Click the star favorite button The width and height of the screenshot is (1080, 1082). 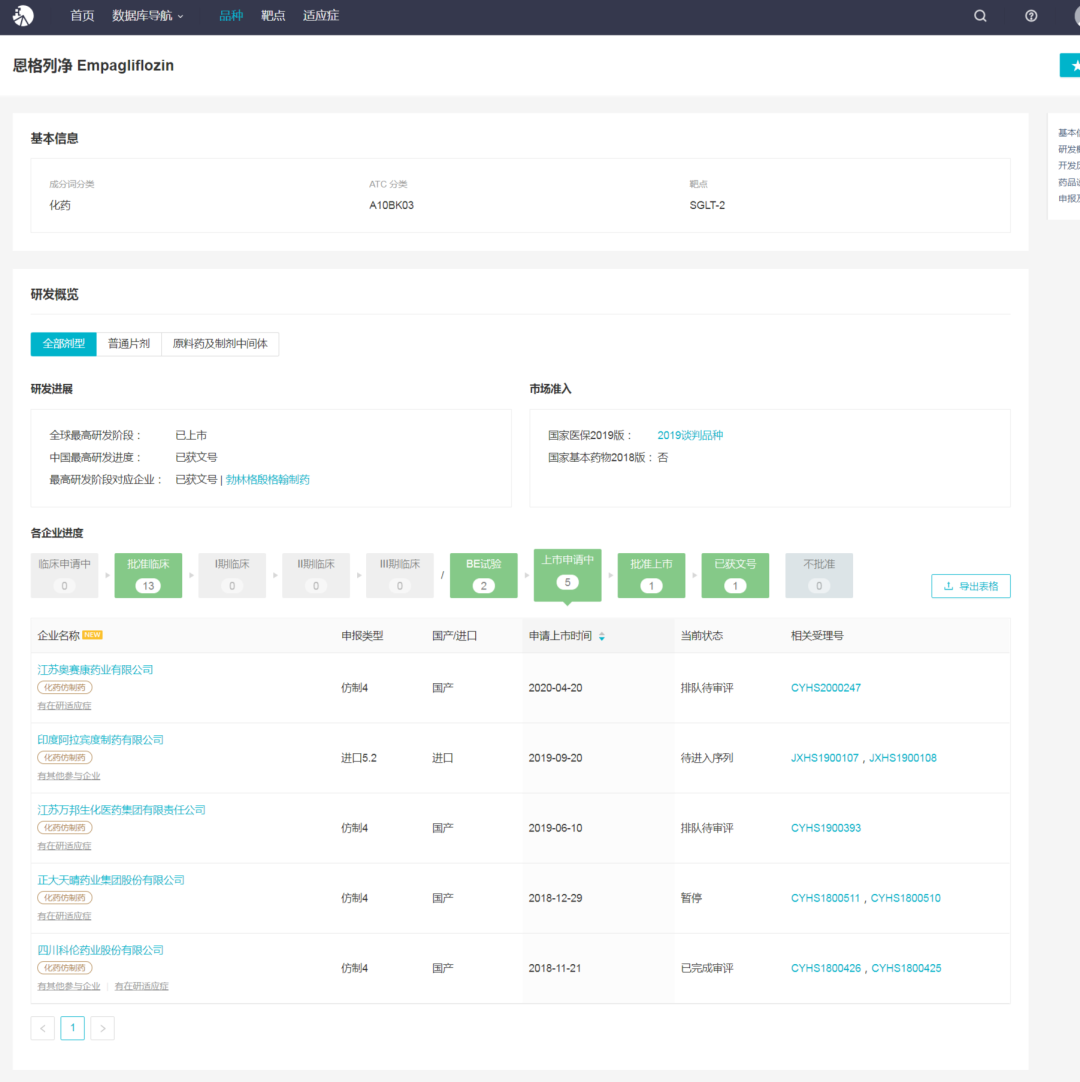1071,66
